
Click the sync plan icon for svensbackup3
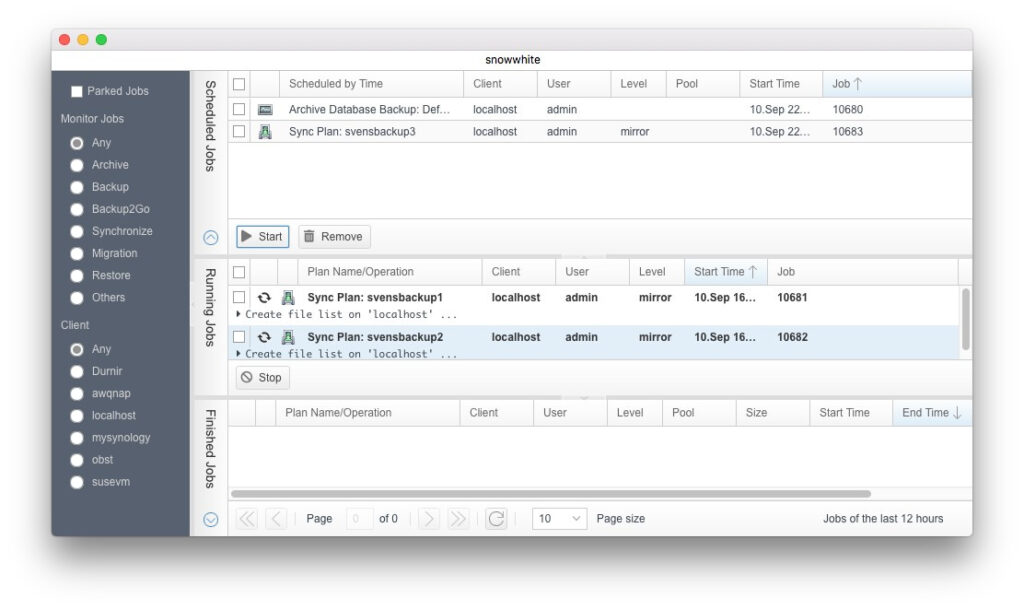265,132
